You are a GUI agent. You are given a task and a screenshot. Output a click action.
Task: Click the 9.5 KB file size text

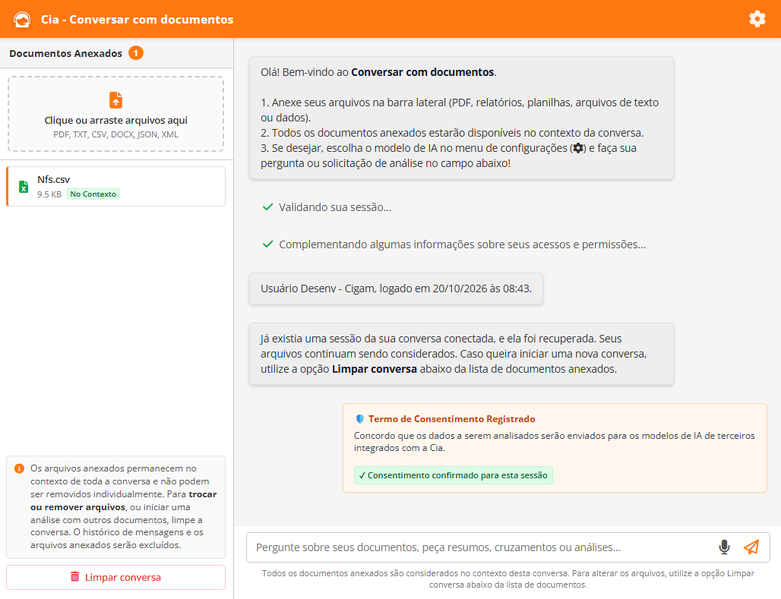pos(49,194)
